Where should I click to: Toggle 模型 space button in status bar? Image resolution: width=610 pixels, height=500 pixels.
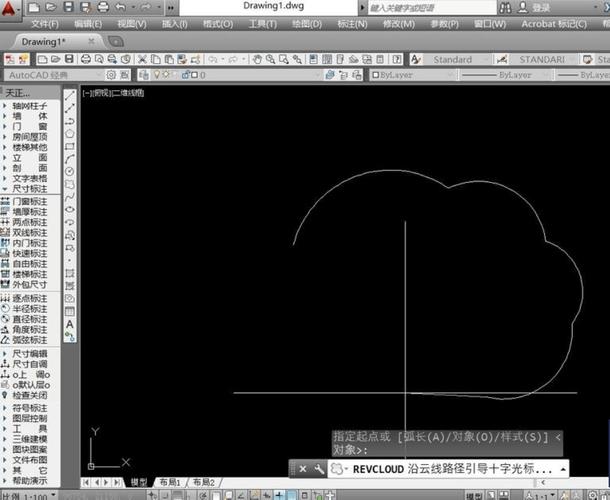(x=474, y=495)
